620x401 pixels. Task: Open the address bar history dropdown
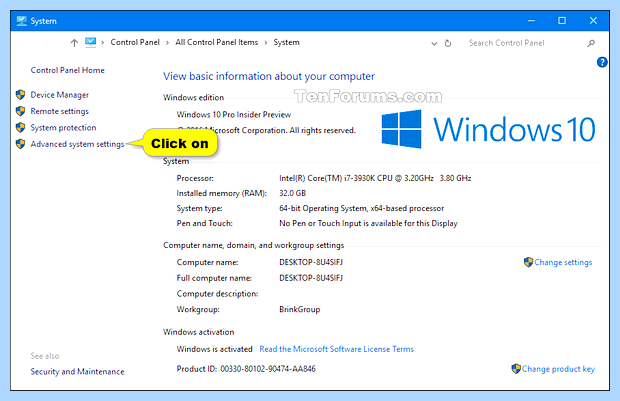tap(434, 44)
